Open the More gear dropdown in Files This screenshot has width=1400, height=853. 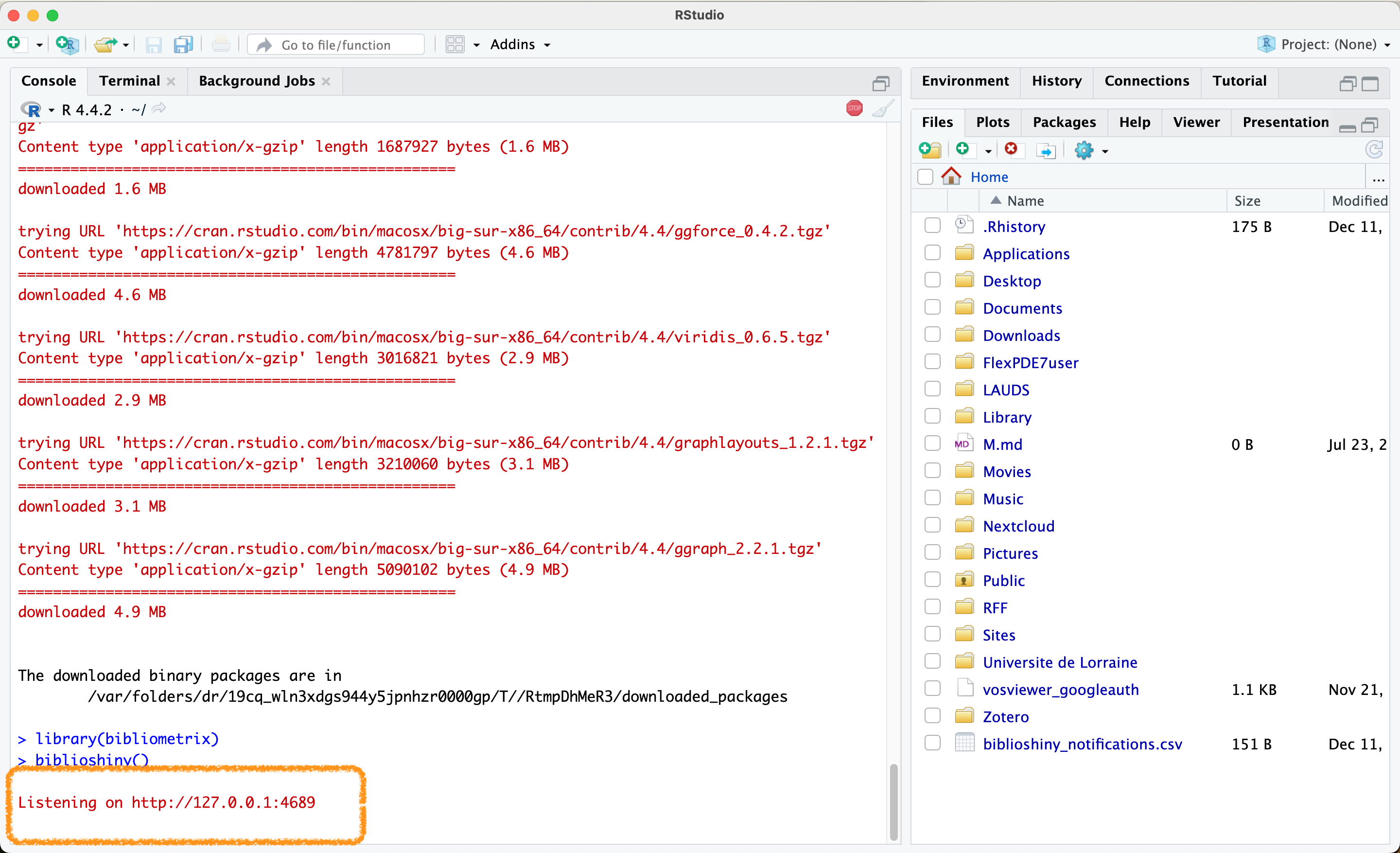coord(1090,151)
